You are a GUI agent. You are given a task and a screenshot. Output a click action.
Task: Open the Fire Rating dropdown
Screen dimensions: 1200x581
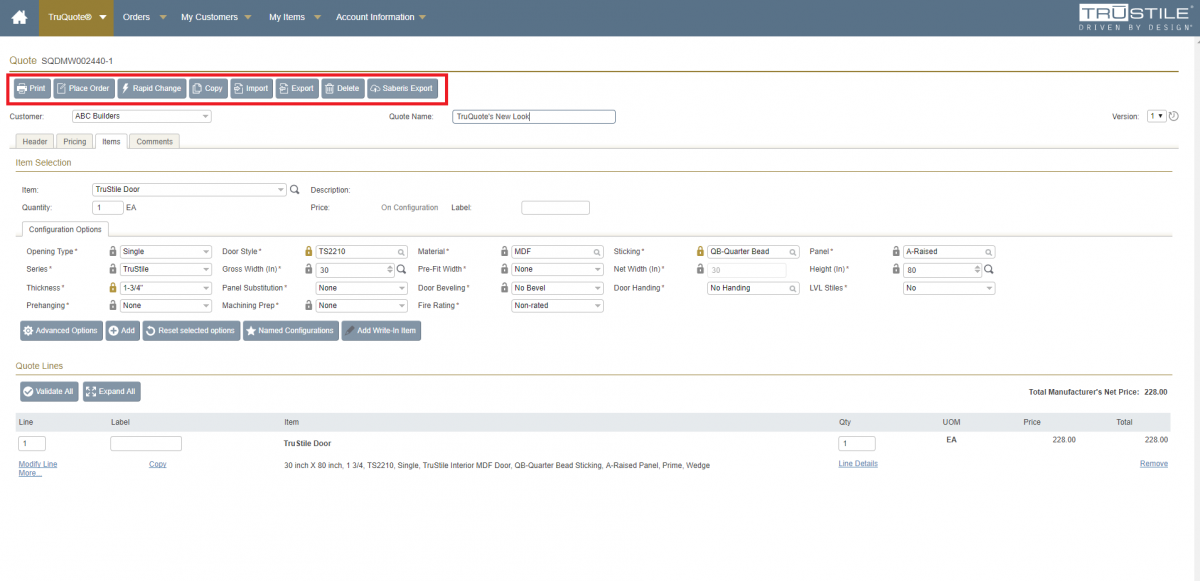pos(557,306)
